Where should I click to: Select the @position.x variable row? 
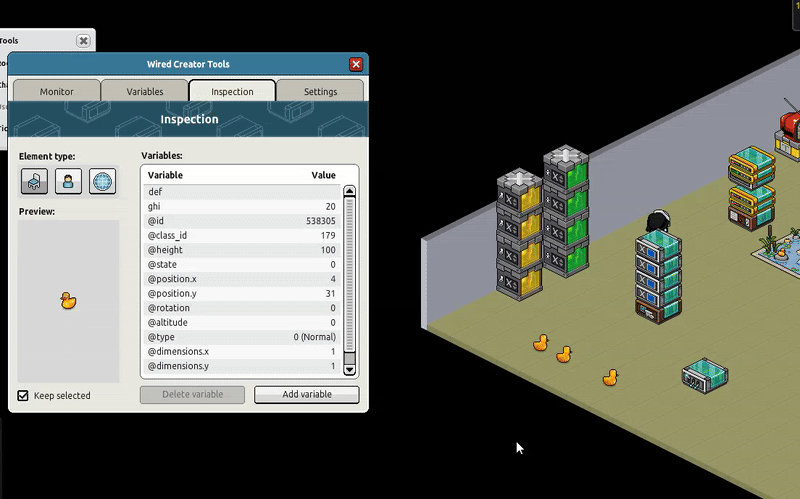[x=240, y=279]
